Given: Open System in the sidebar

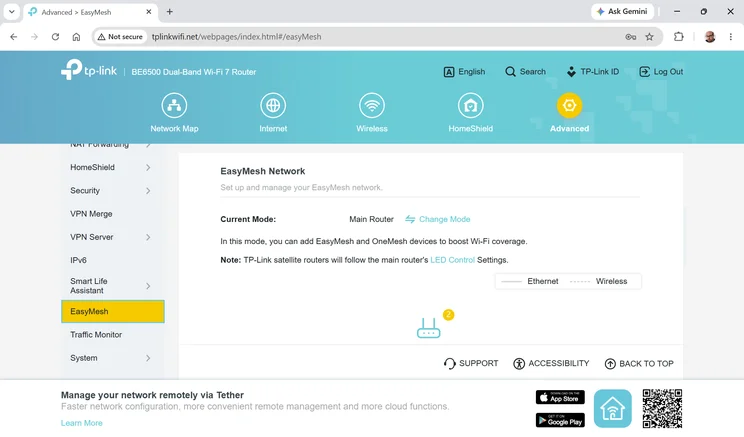Looking at the screenshot, I should pyautogui.click(x=84, y=358).
